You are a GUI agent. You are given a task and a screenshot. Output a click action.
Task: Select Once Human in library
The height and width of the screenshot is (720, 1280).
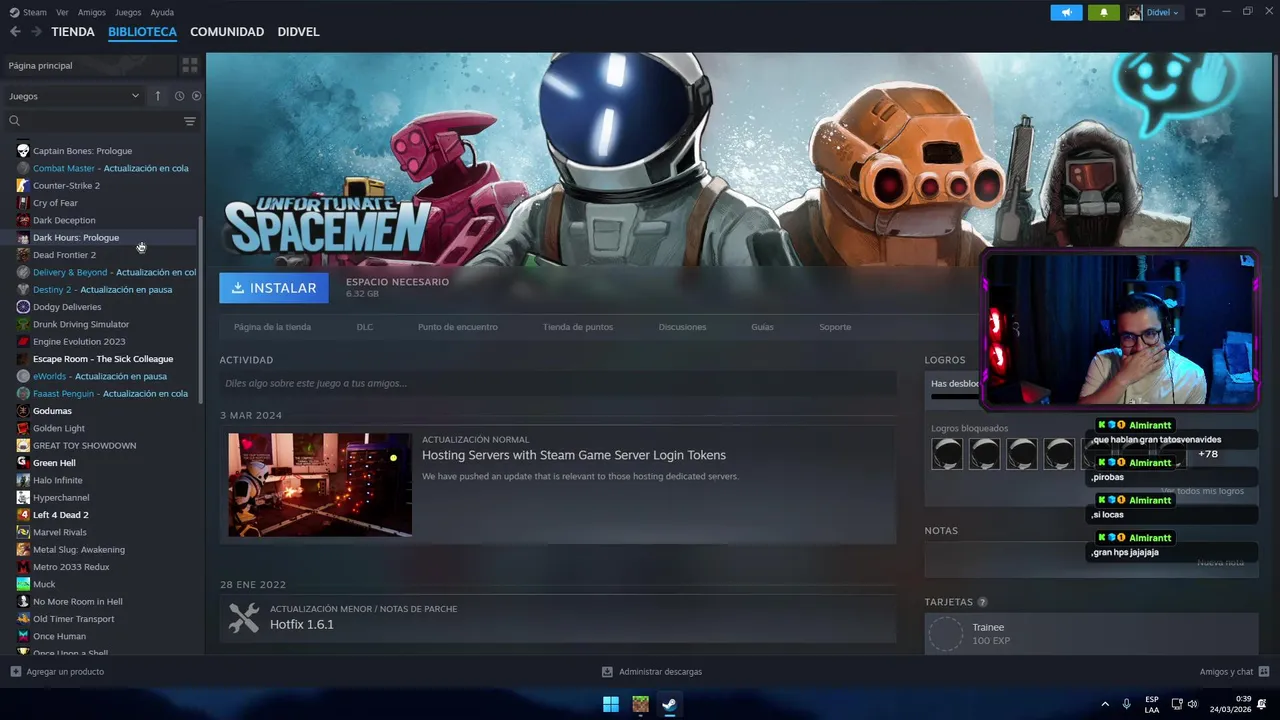point(59,637)
